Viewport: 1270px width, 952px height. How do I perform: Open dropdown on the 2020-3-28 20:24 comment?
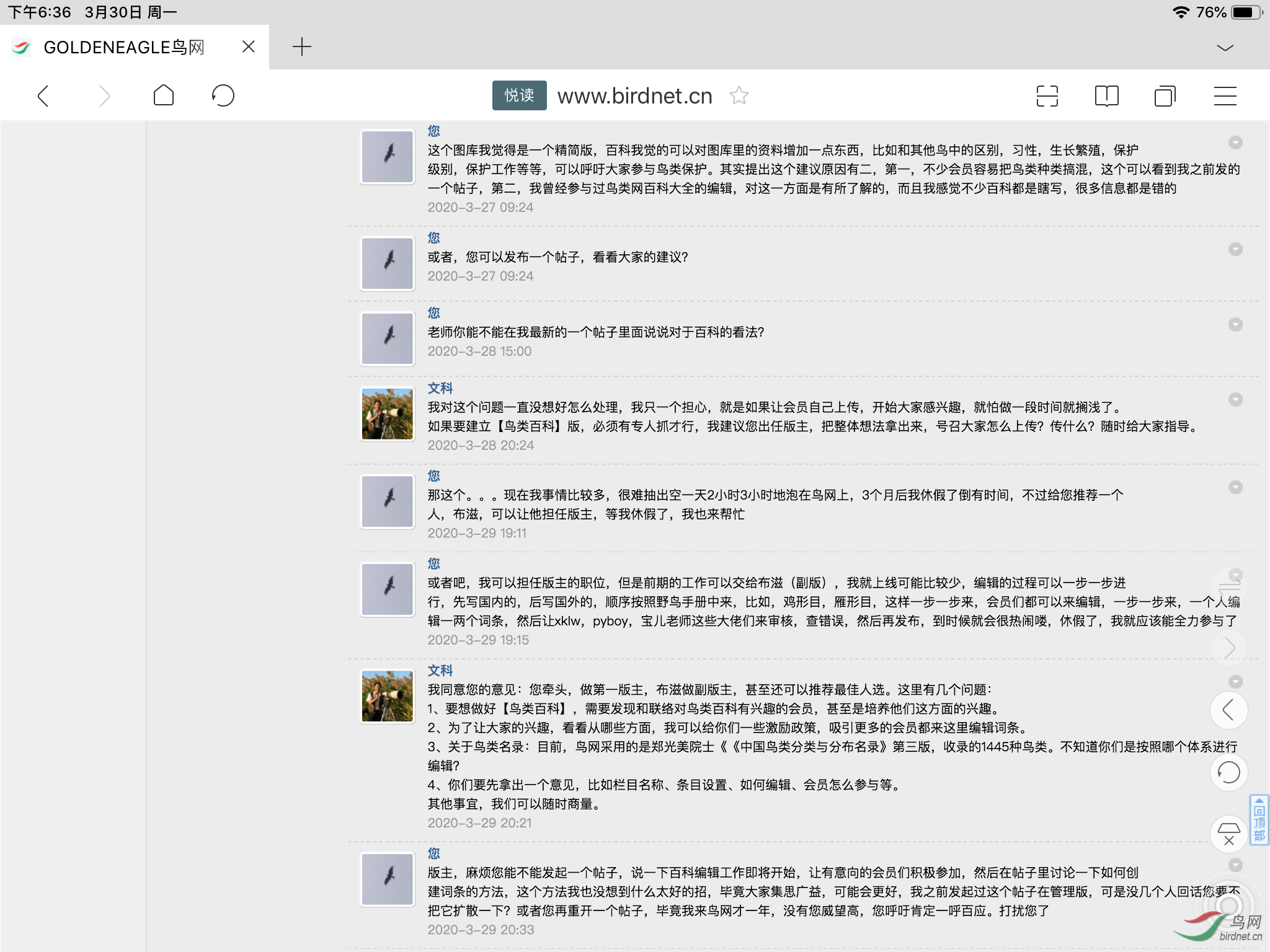click(1235, 400)
